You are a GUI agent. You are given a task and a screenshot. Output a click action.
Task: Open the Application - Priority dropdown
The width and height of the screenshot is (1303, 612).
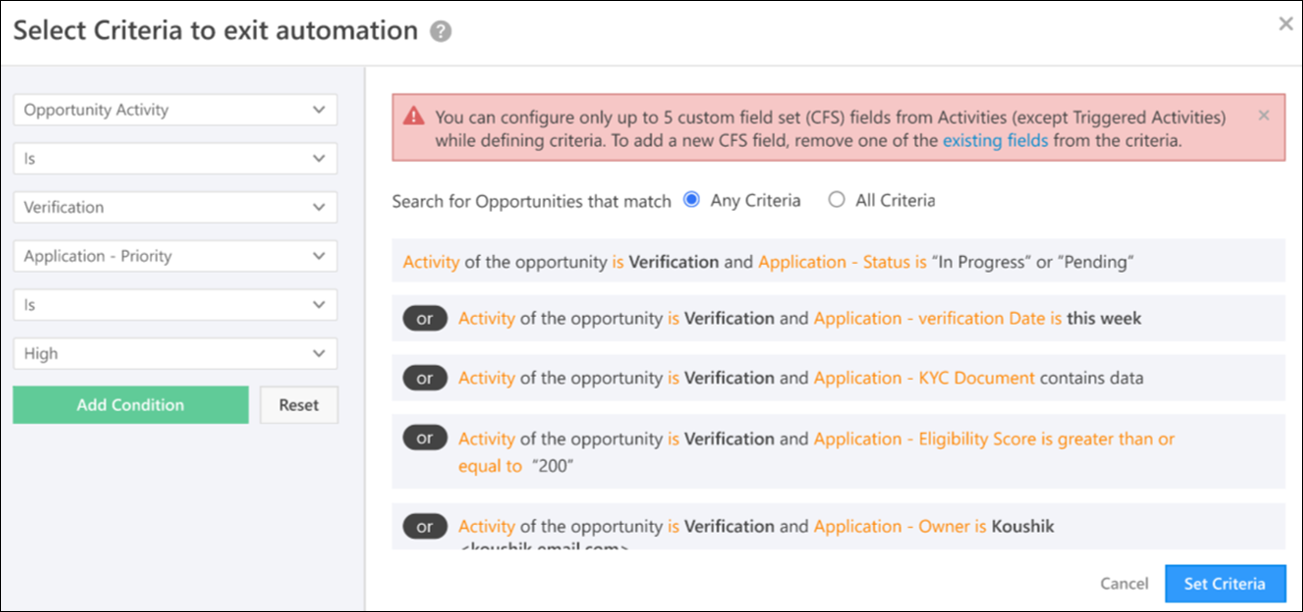(175, 256)
